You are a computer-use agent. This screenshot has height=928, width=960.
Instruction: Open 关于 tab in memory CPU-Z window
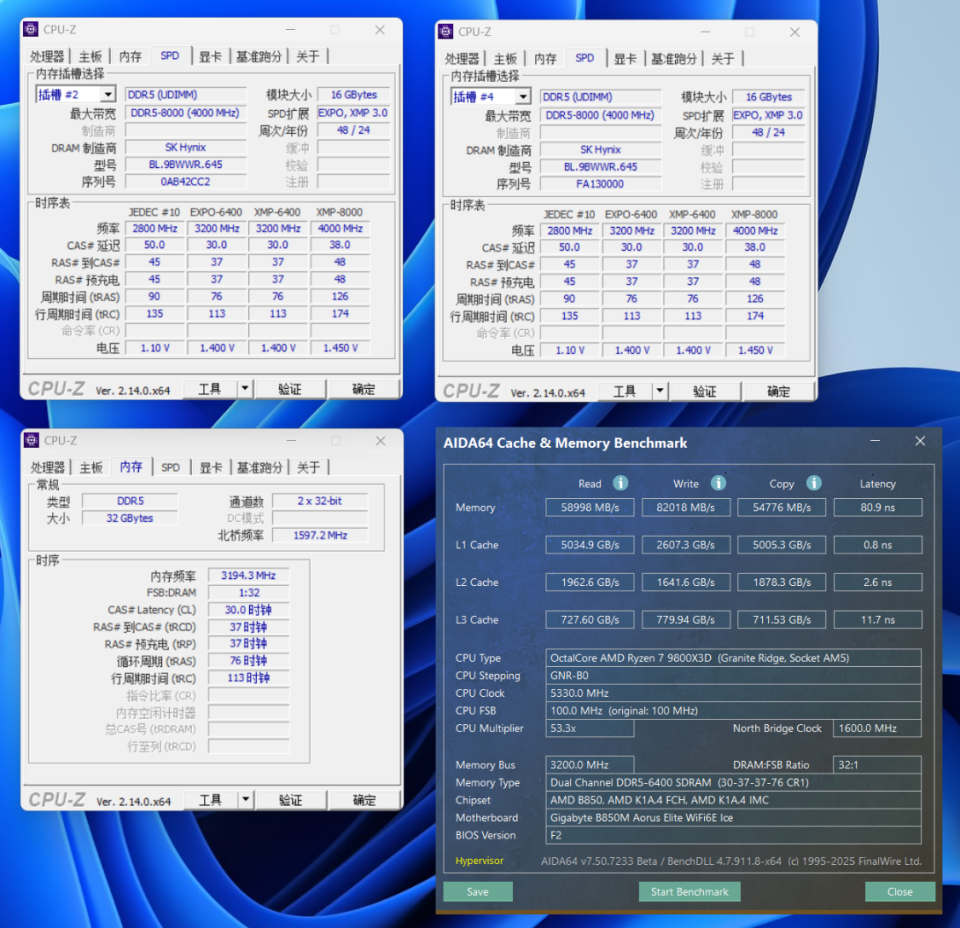[x=309, y=467]
